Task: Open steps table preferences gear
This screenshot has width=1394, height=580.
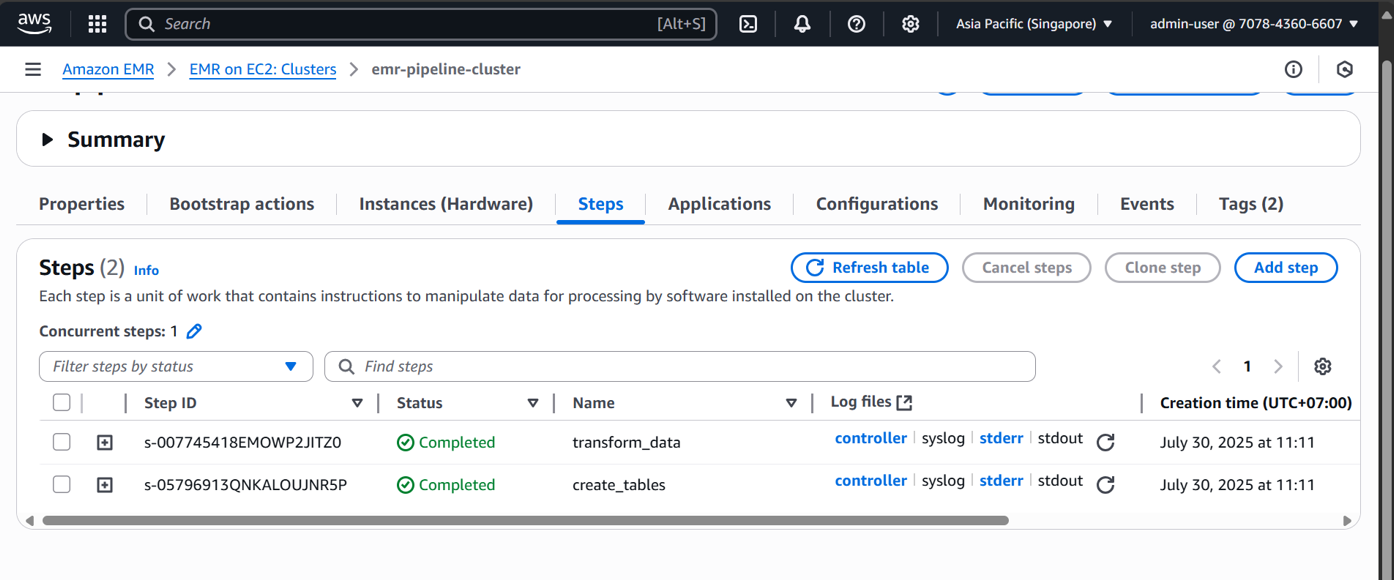Action: [x=1322, y=366]
